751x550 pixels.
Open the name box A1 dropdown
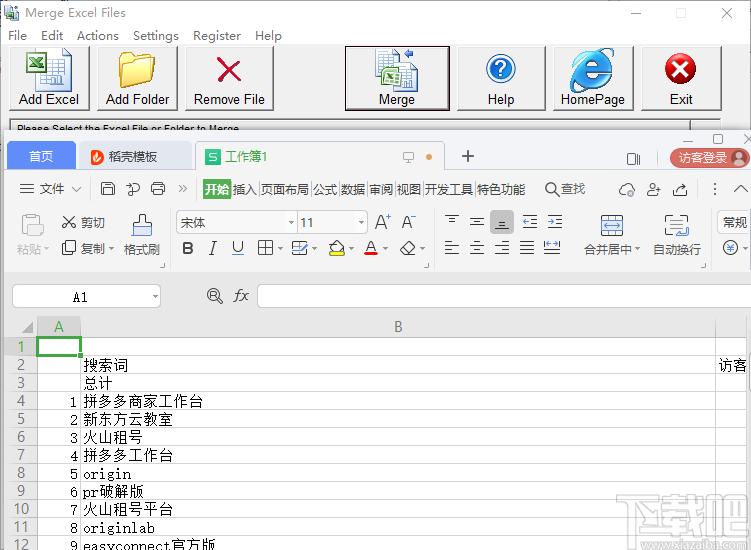[155, 297]
